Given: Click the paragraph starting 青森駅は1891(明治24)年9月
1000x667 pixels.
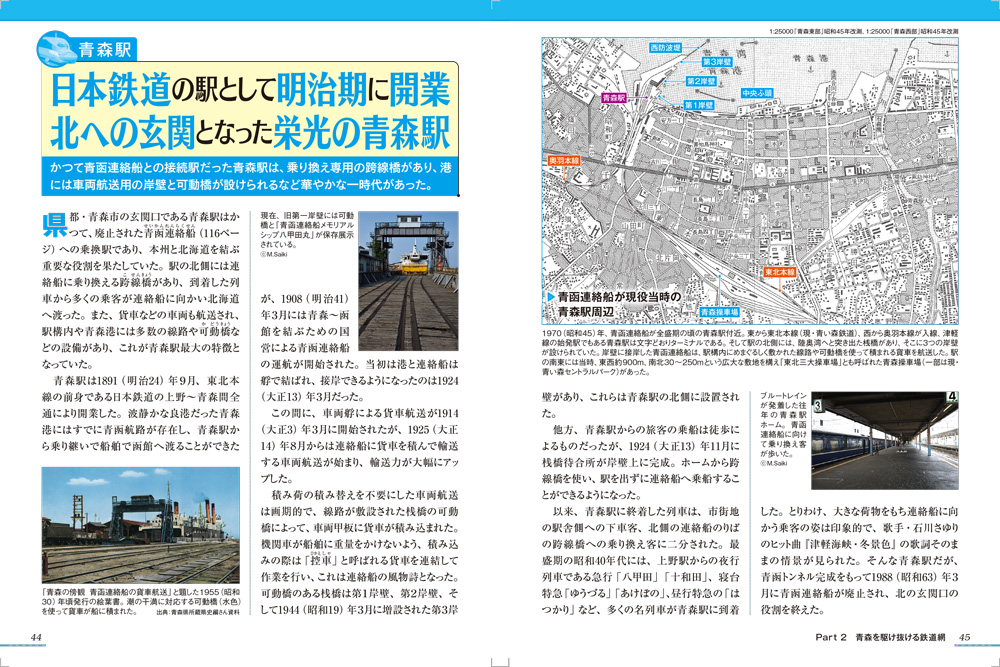Looking at the screenshot, I should point(141,413).
